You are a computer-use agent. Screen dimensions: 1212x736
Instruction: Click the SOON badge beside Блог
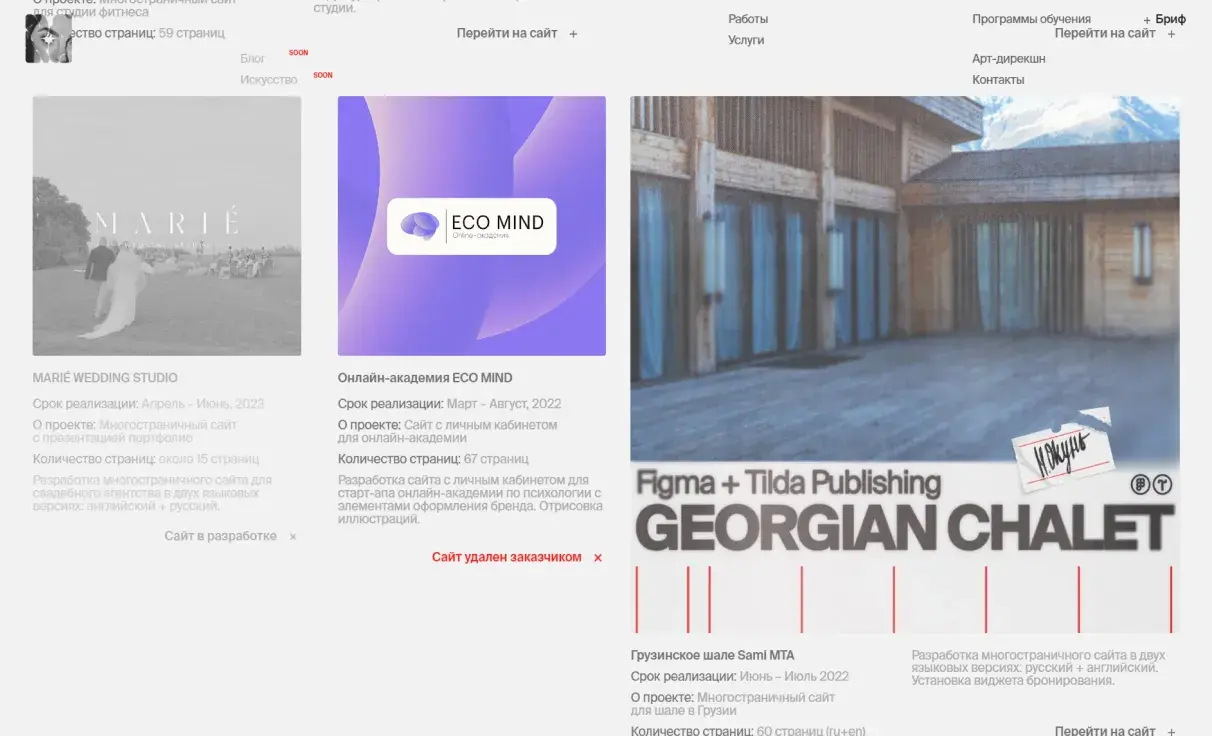298,52
